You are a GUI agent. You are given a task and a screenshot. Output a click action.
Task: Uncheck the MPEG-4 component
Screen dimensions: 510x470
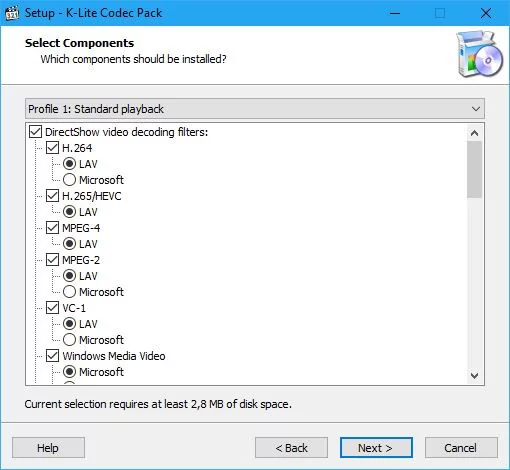coord(52,228)
